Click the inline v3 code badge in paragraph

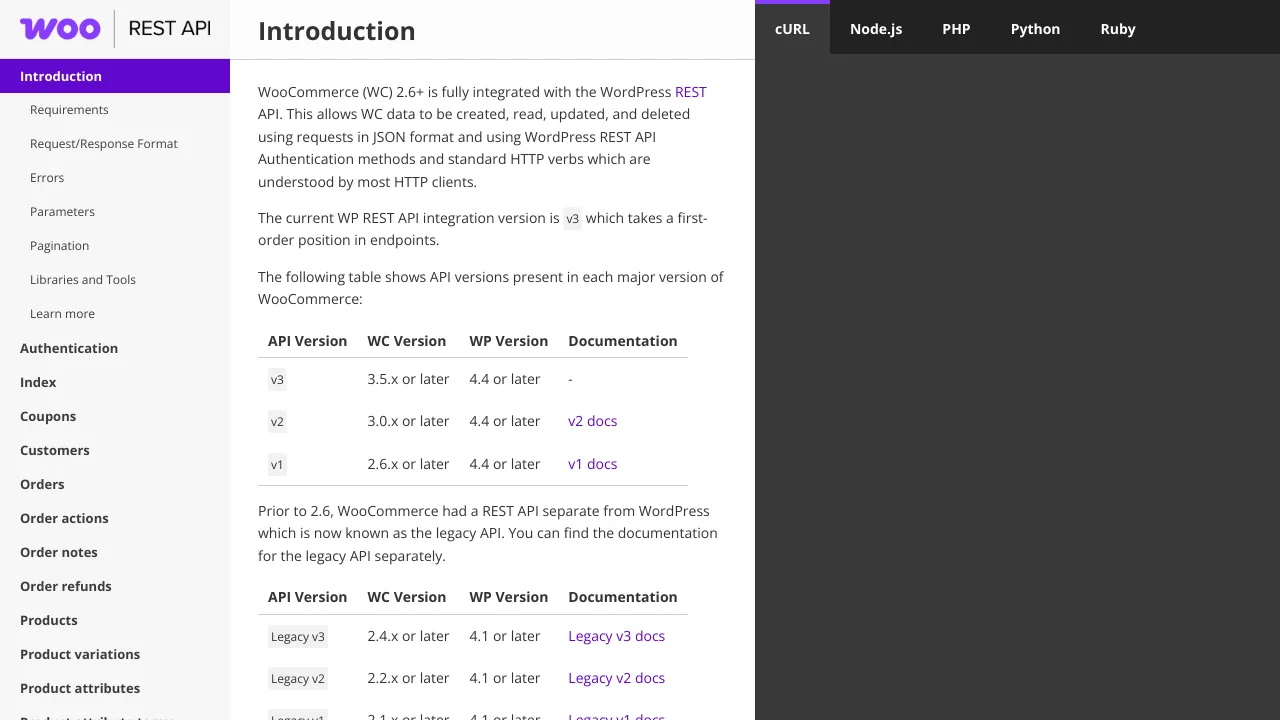[x=572, y=219]
